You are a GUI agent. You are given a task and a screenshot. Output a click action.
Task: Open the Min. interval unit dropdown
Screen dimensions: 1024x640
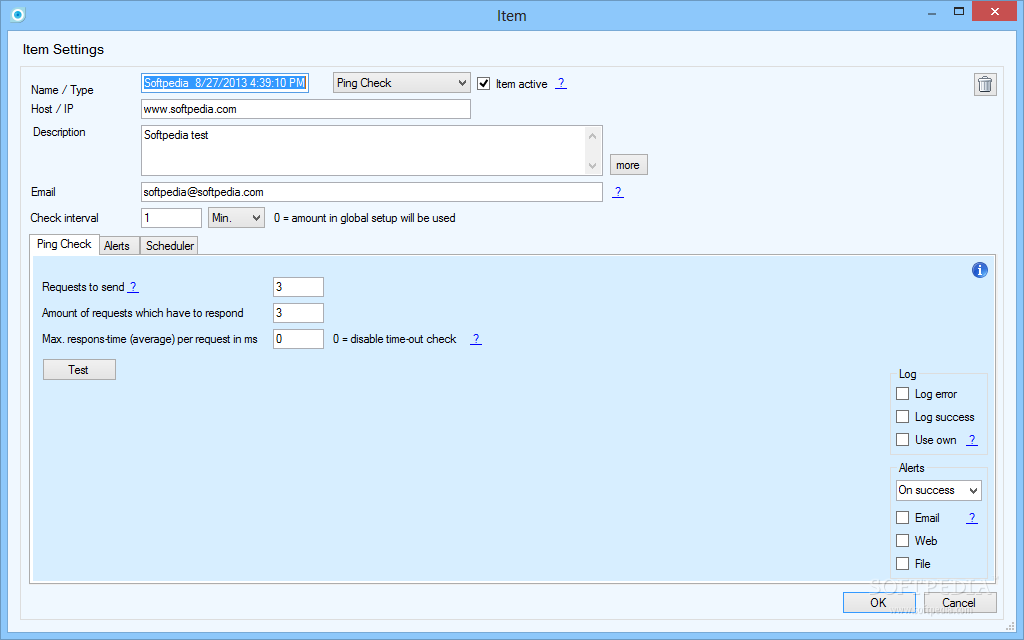click(236, 217)
